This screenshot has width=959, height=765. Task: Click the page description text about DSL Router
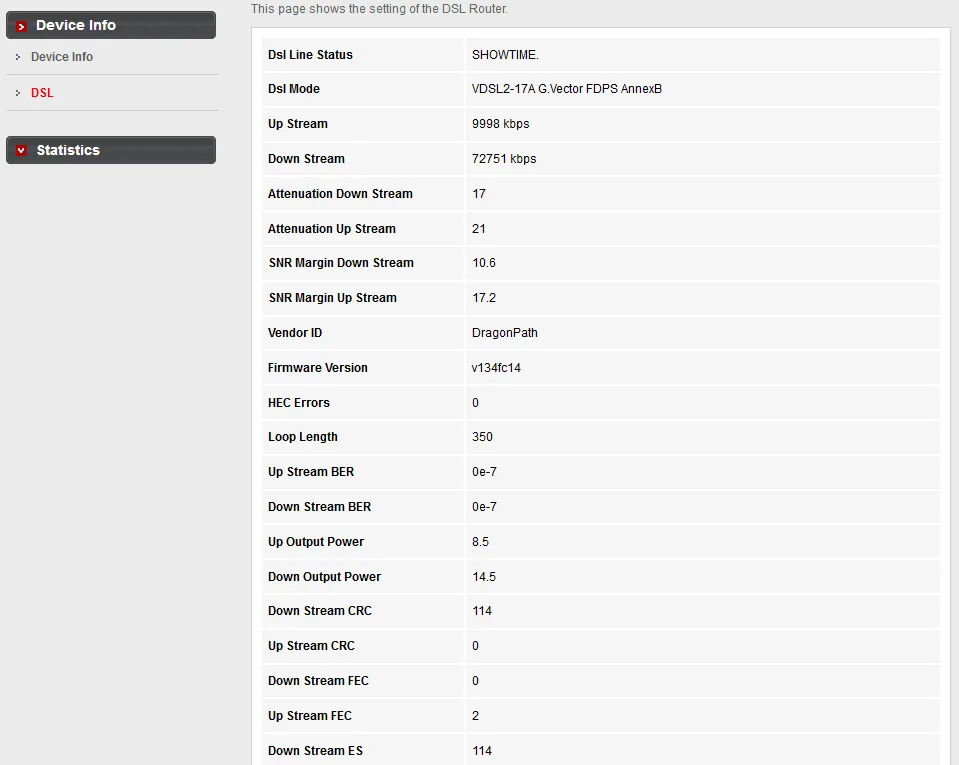[x=379, y=9]
